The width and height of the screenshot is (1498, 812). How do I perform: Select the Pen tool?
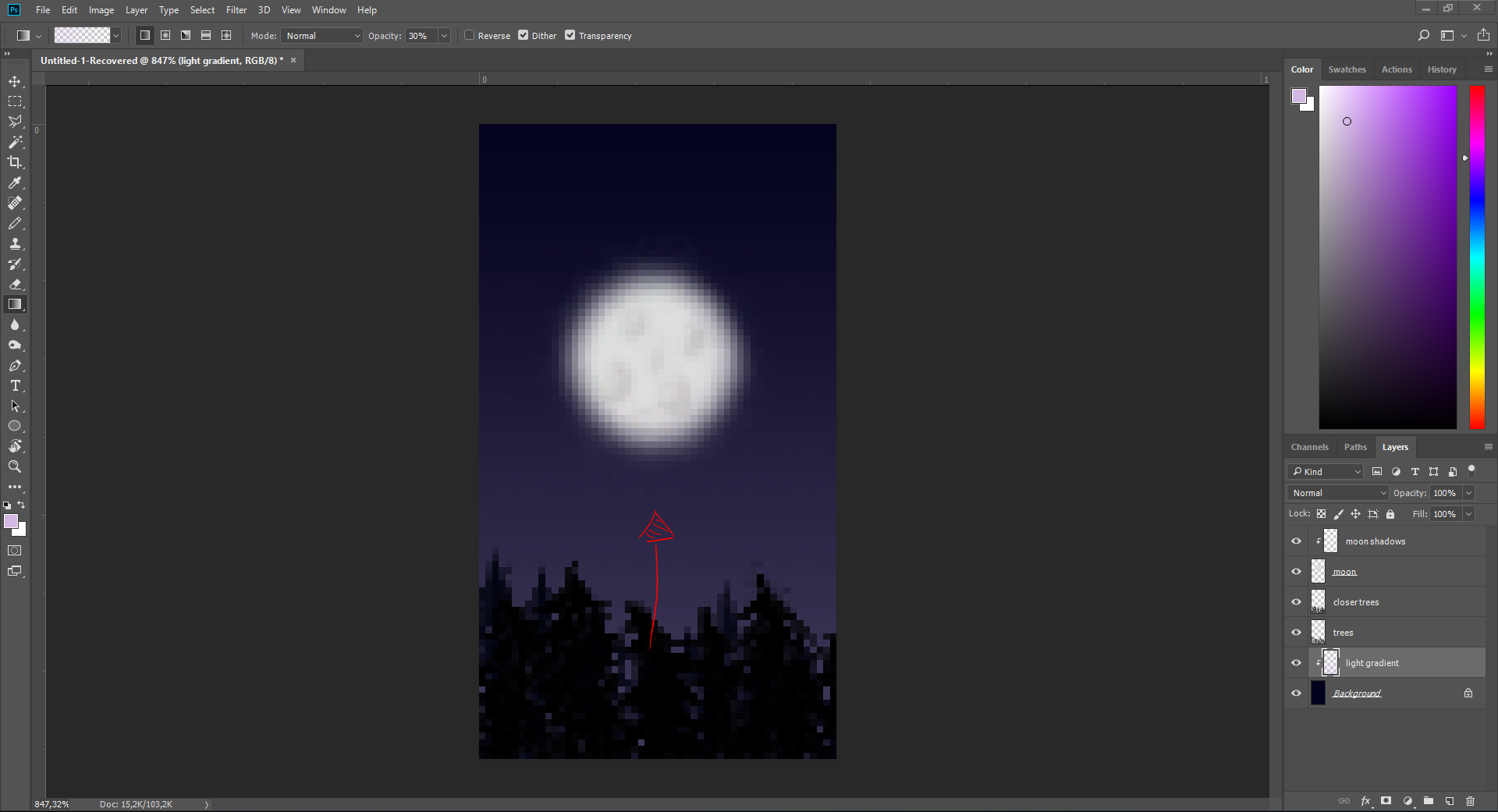(x=15, y=365)
